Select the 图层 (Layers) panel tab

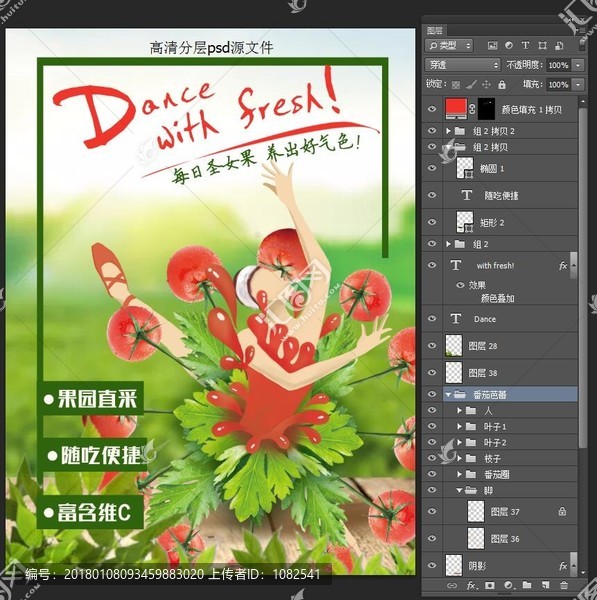434,30
